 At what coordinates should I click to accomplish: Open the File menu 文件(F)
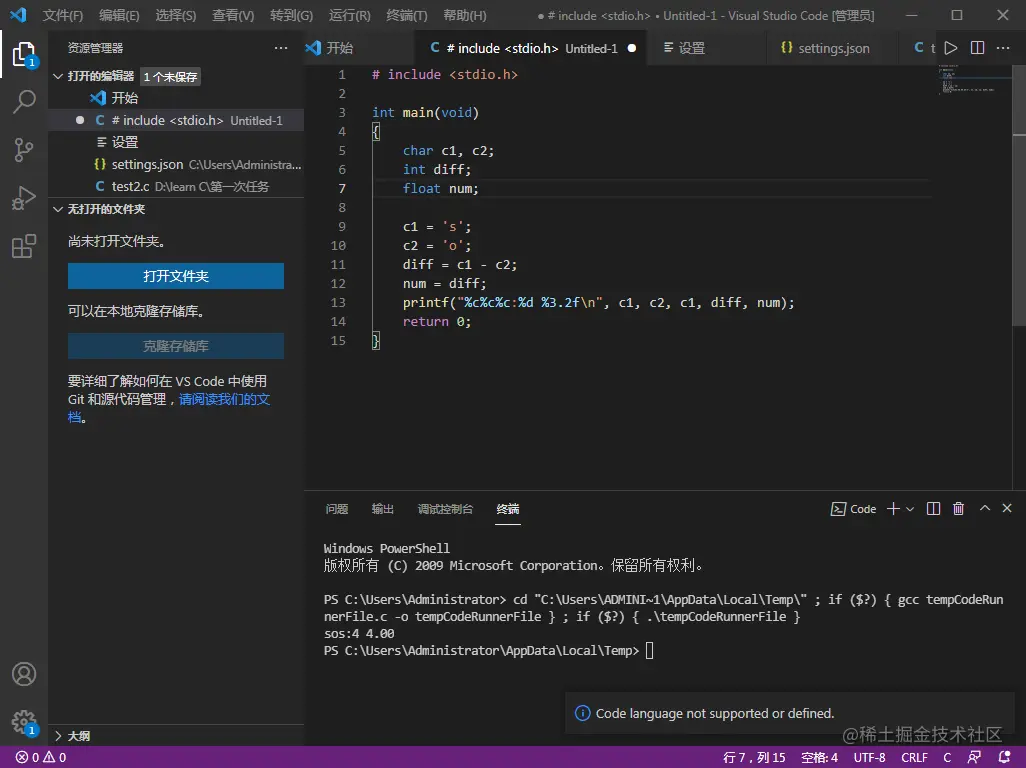coord(63,15)
